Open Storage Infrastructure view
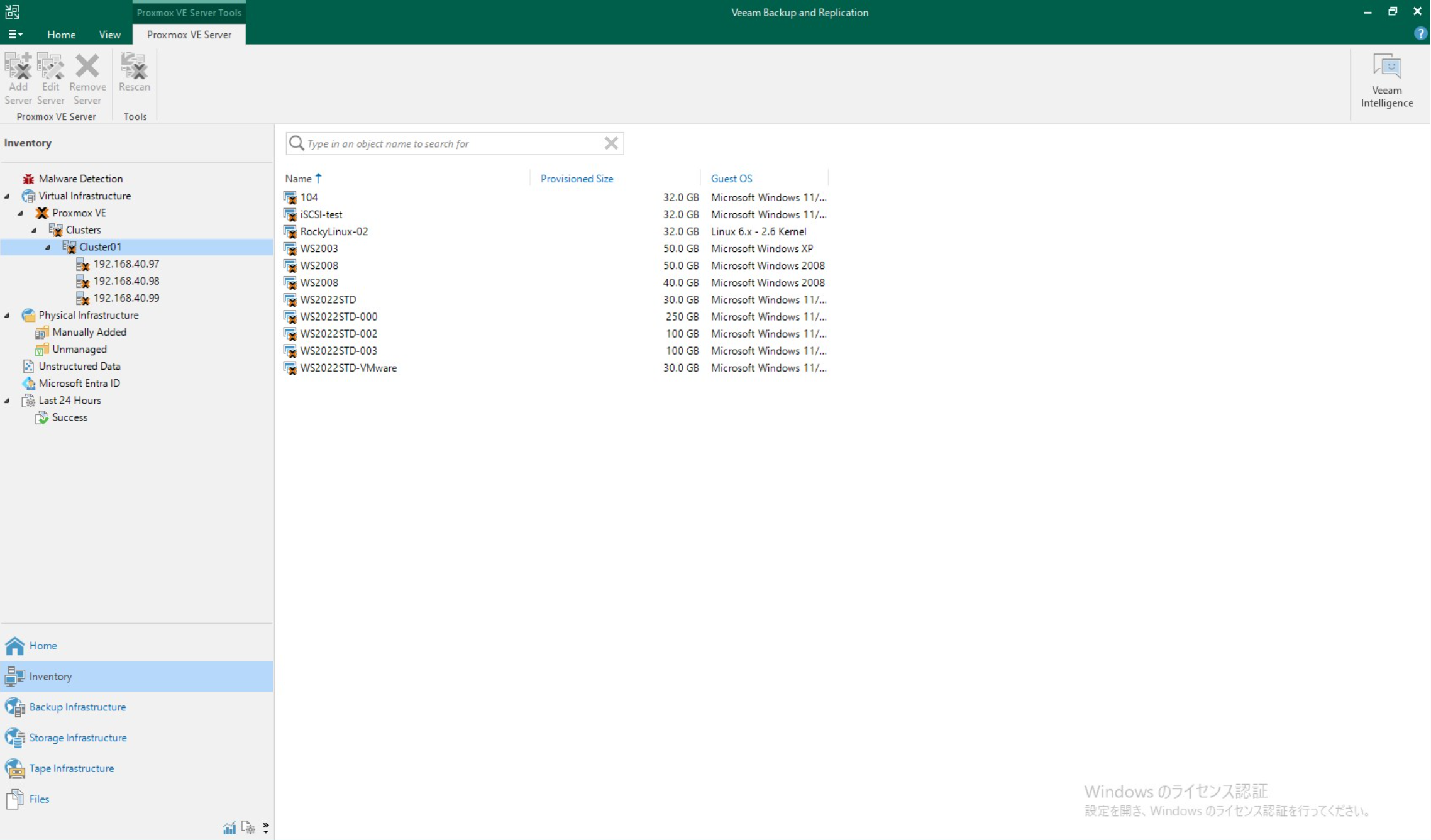Image resolution: width=1431 pixels, height=840 pixels. [136, 738]
